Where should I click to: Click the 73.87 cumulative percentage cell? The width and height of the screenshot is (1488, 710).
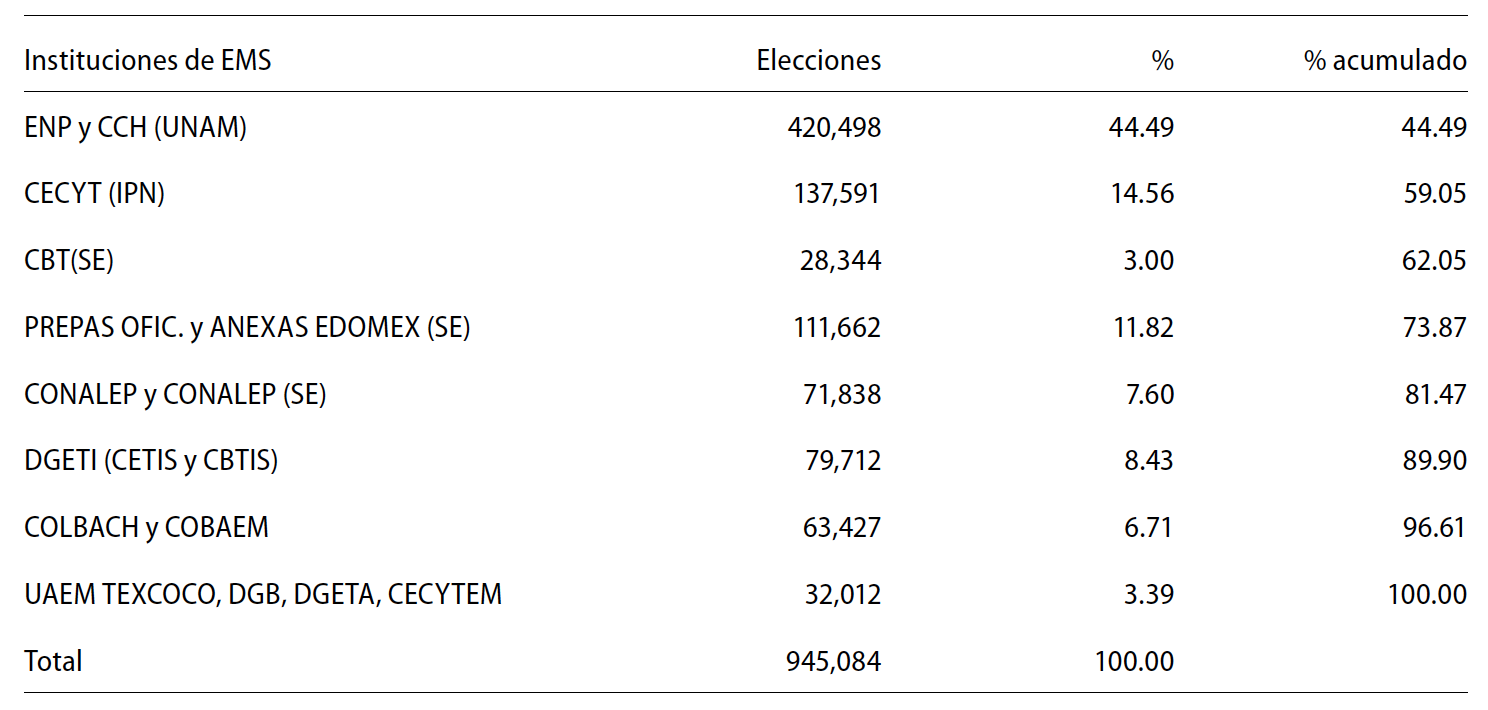tap(1434, 328)
